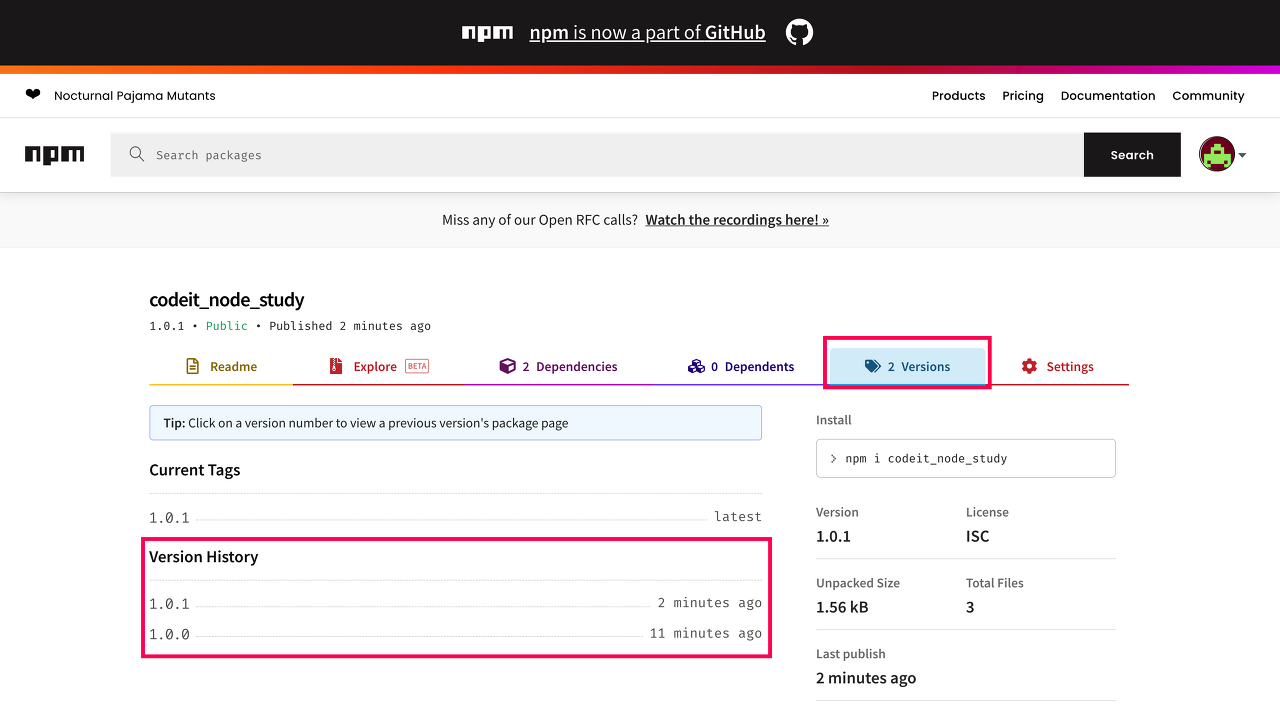Go to npm home via main logo

55,155
